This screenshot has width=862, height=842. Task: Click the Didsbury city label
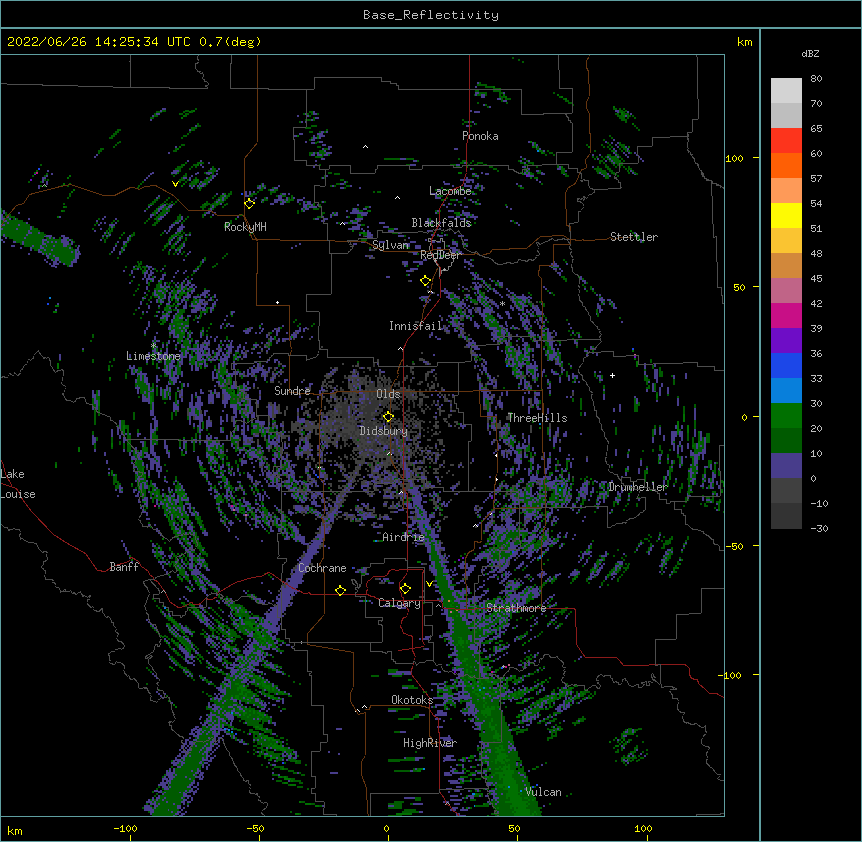coord(383,431)
